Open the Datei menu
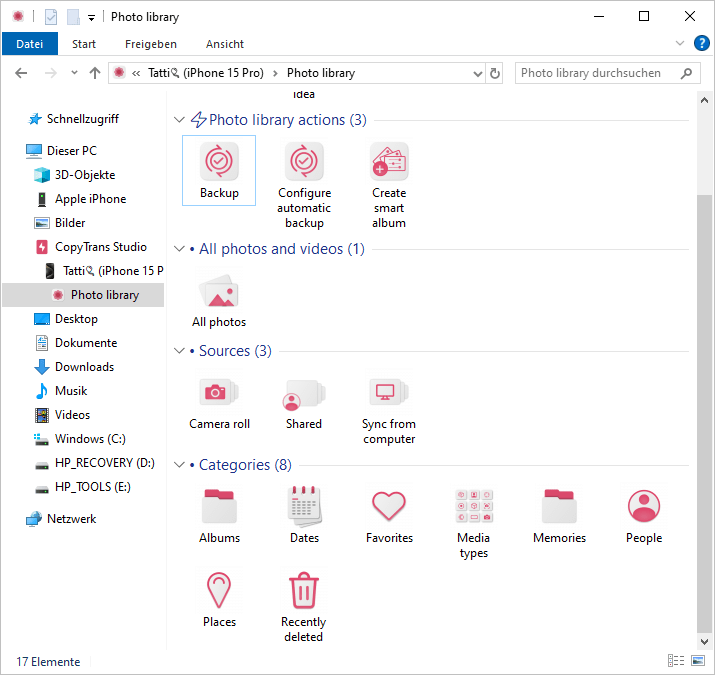Screen dimensions: 715x675 point(30,44)
